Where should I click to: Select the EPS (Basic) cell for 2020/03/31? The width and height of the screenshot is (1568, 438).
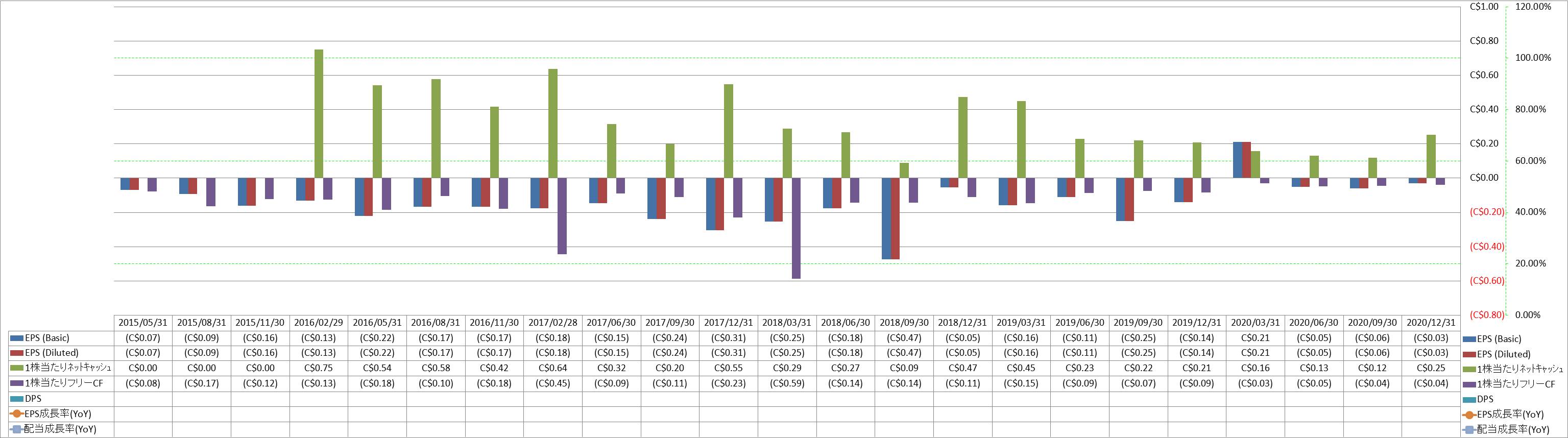(x=1255, y=338)
